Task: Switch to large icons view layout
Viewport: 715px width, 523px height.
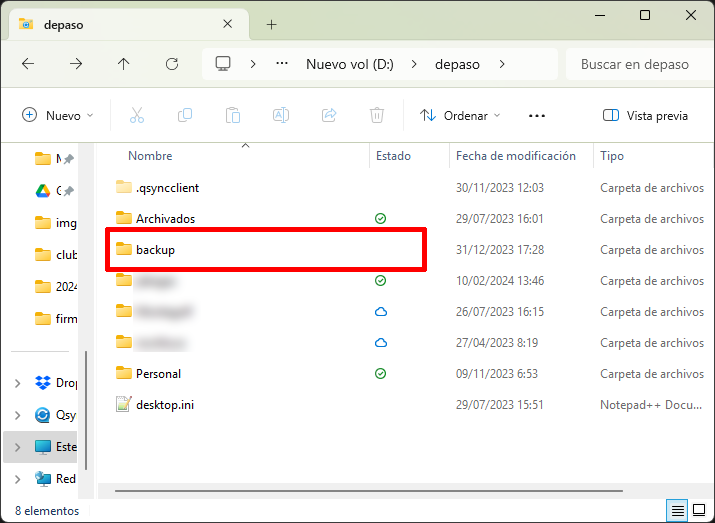Action: (x=698, y=511)
